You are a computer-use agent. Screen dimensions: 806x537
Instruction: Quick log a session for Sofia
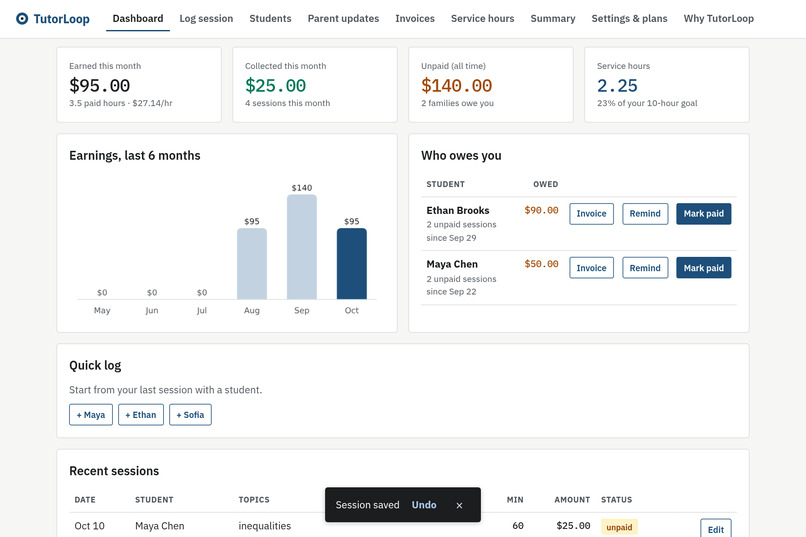point(190,415)
